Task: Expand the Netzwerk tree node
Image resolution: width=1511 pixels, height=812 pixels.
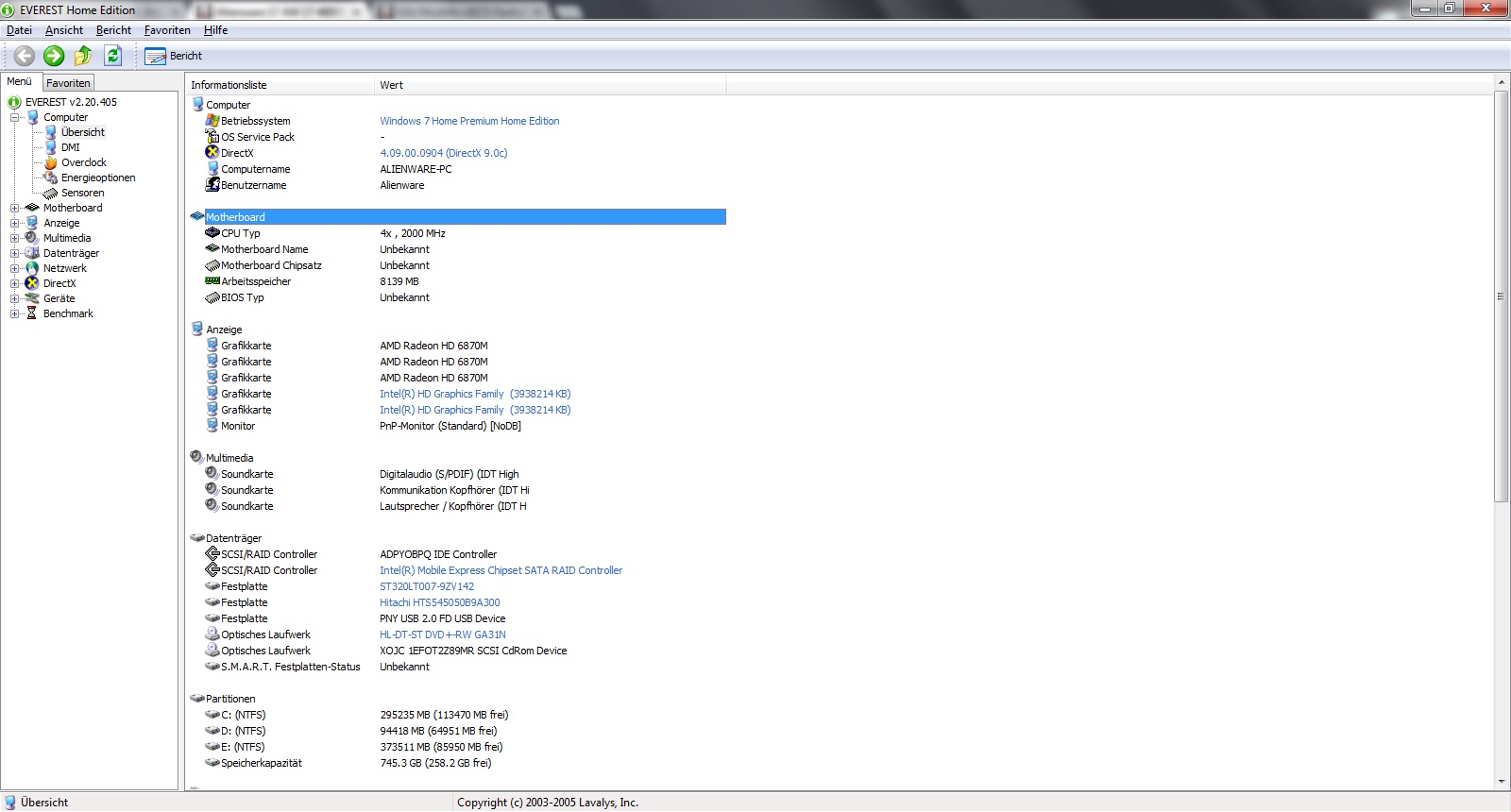Action: pyautogui.click(x=15, y=269)
